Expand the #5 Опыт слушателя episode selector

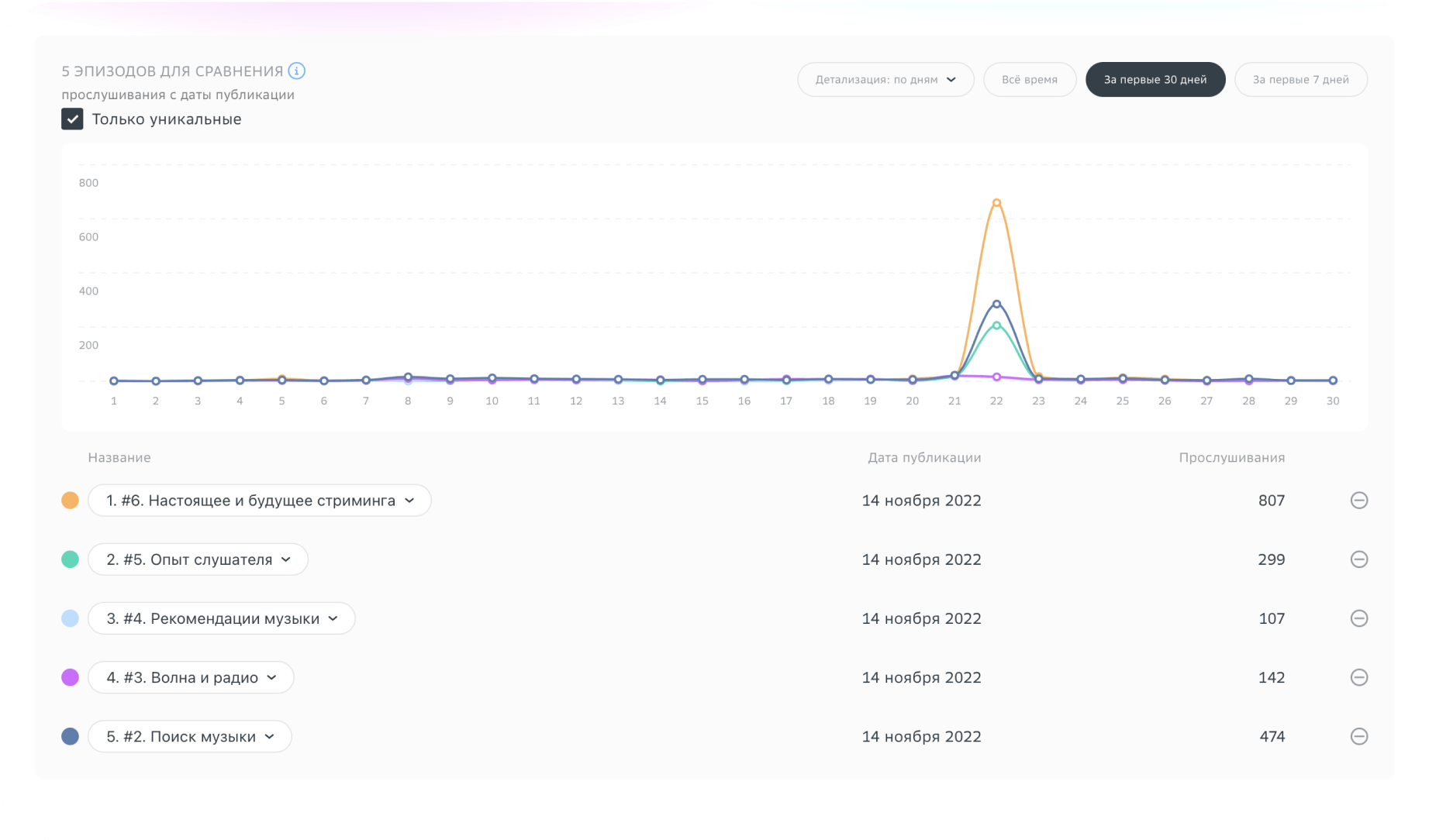click(198, 559)
